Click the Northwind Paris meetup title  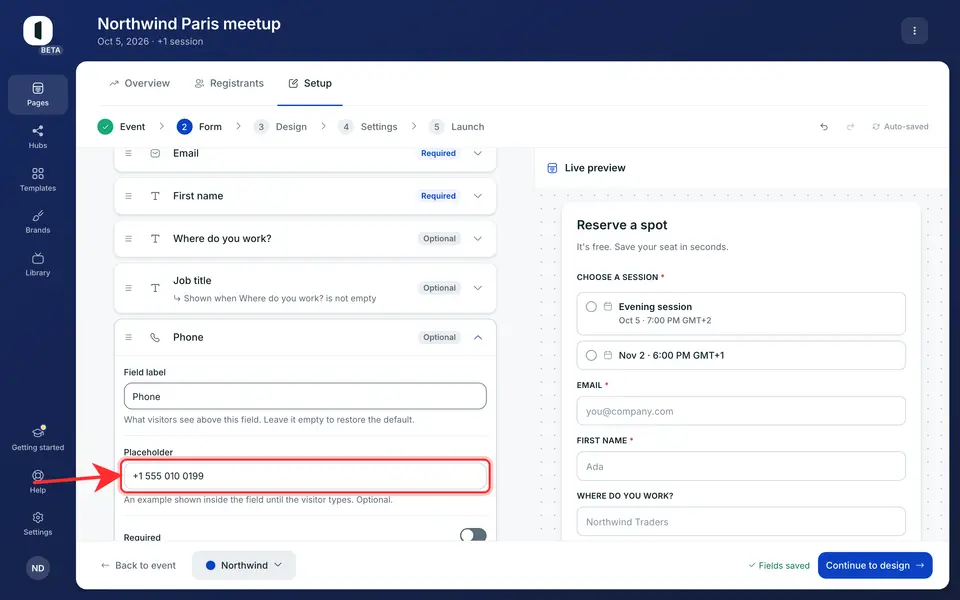pos(189,24)
